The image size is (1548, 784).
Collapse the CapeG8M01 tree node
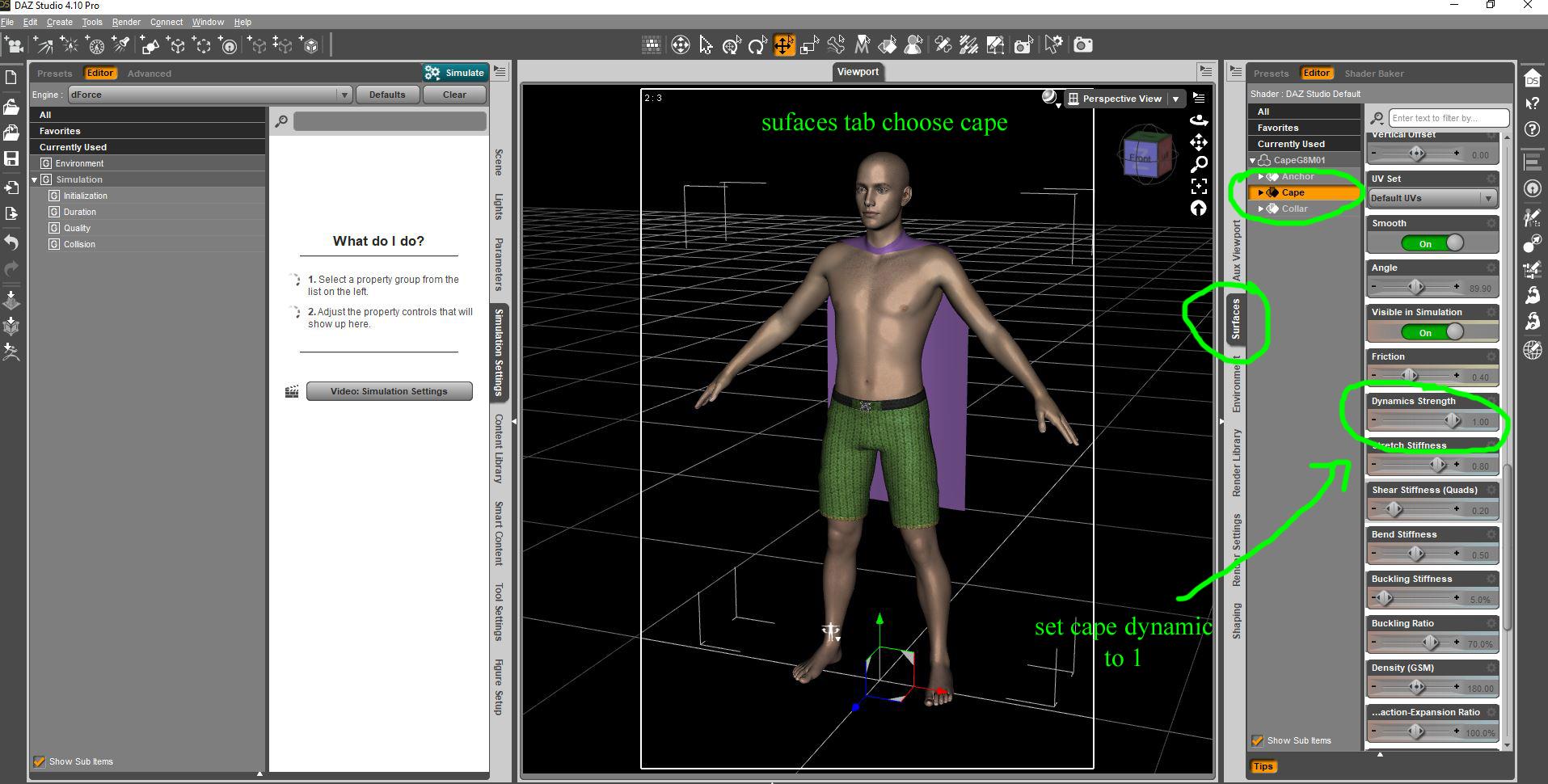(1253, 161)
